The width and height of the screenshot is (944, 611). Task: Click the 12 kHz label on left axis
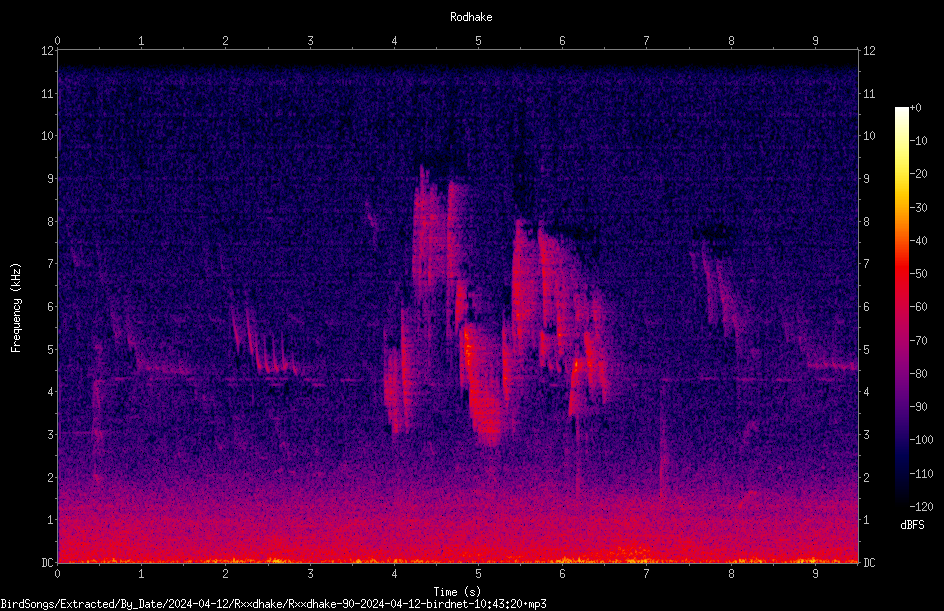[x=48, y=51]
